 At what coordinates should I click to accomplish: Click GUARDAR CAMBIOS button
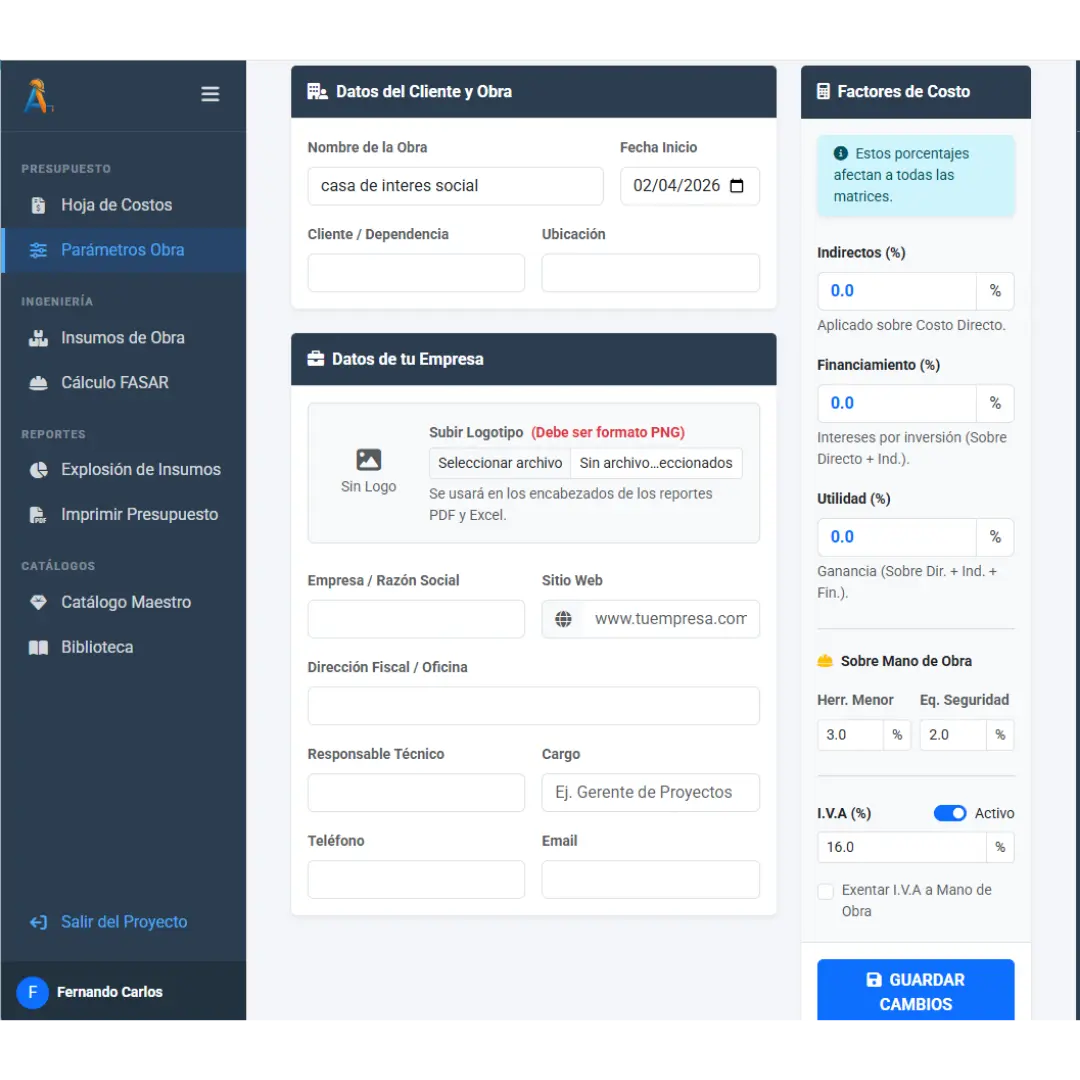coord(915,990)
